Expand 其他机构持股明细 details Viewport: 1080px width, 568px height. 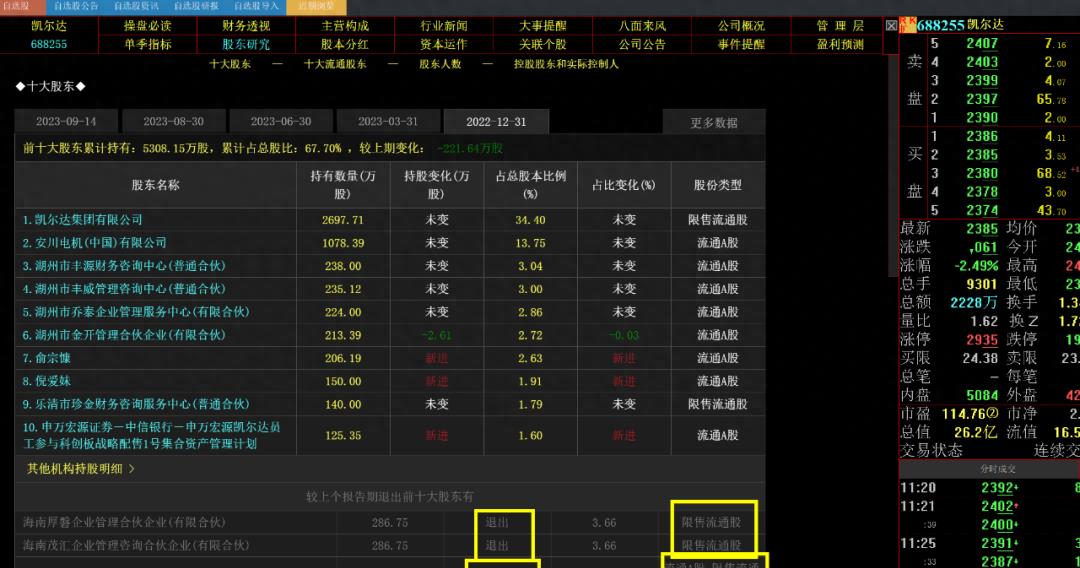[x=81, y=469]
